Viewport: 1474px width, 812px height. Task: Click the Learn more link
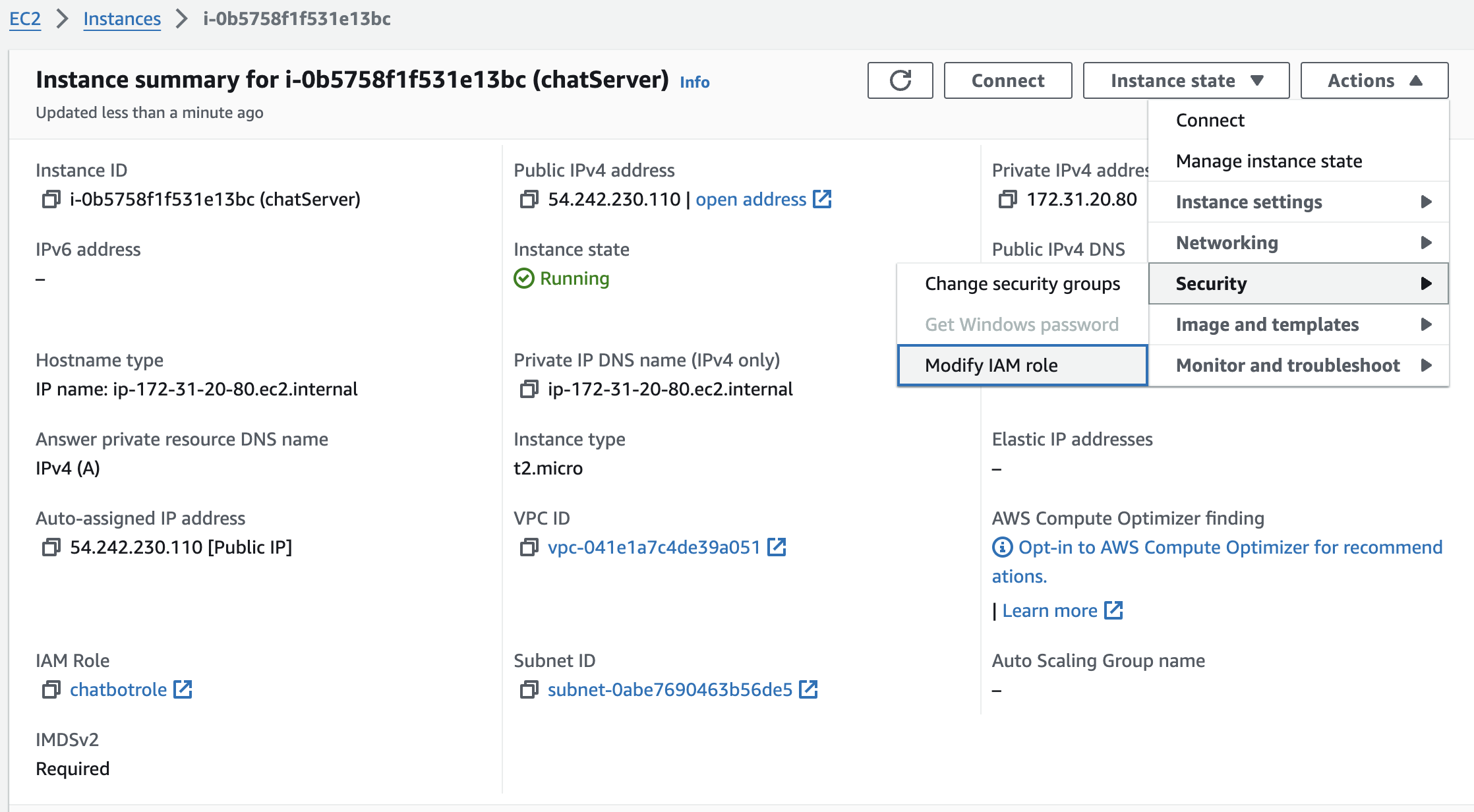(1049, 610)
